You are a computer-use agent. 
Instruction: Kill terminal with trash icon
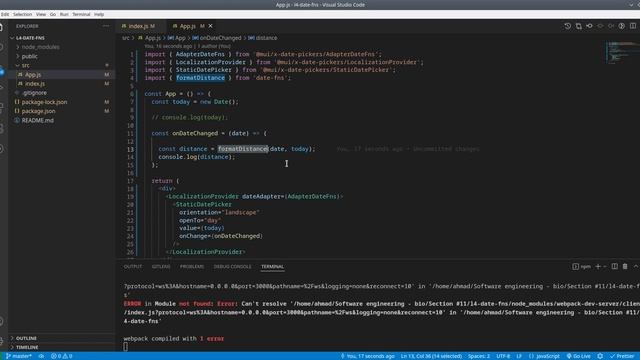click(x=625, y=267)
